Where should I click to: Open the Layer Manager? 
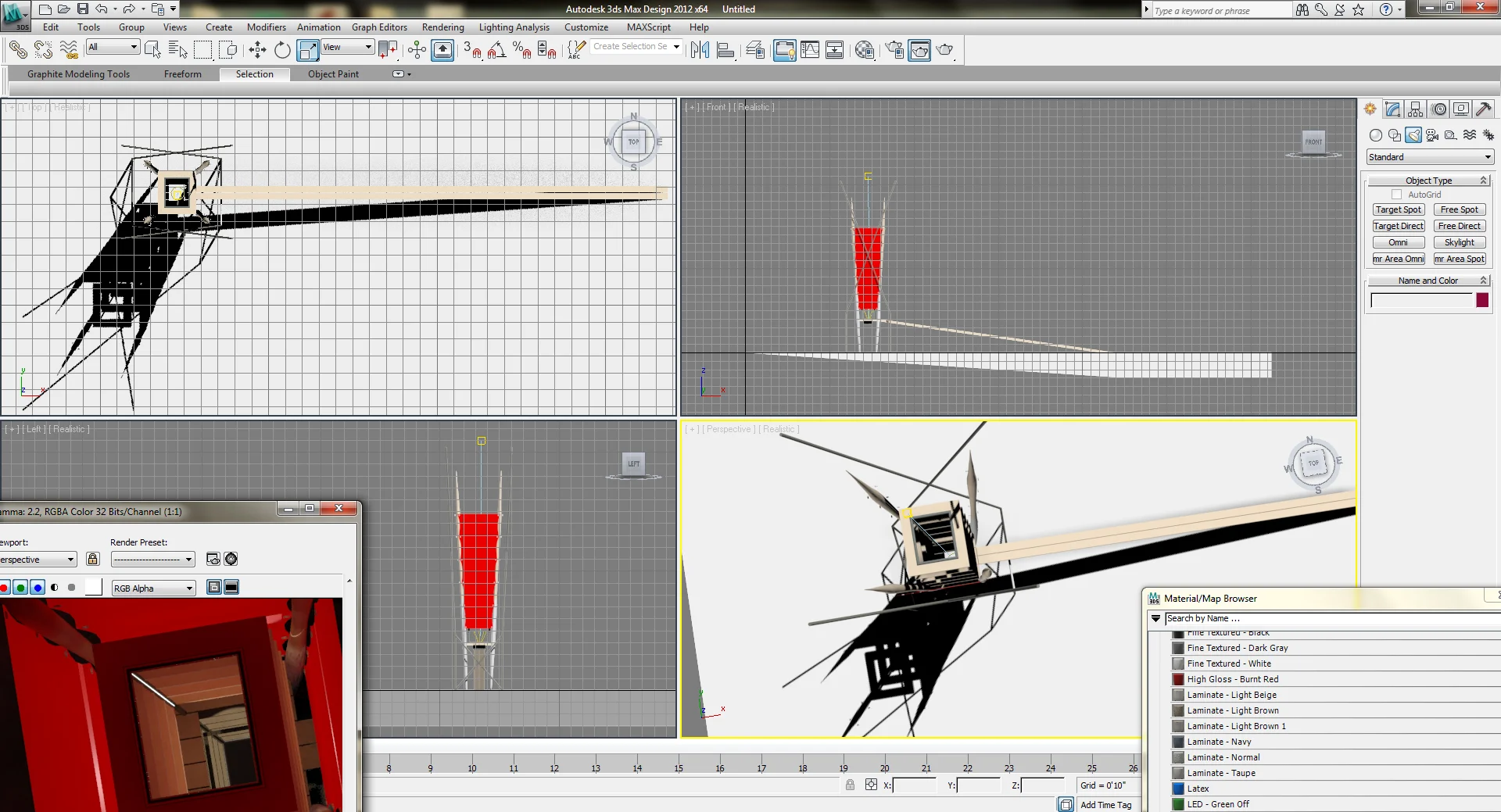755,50
